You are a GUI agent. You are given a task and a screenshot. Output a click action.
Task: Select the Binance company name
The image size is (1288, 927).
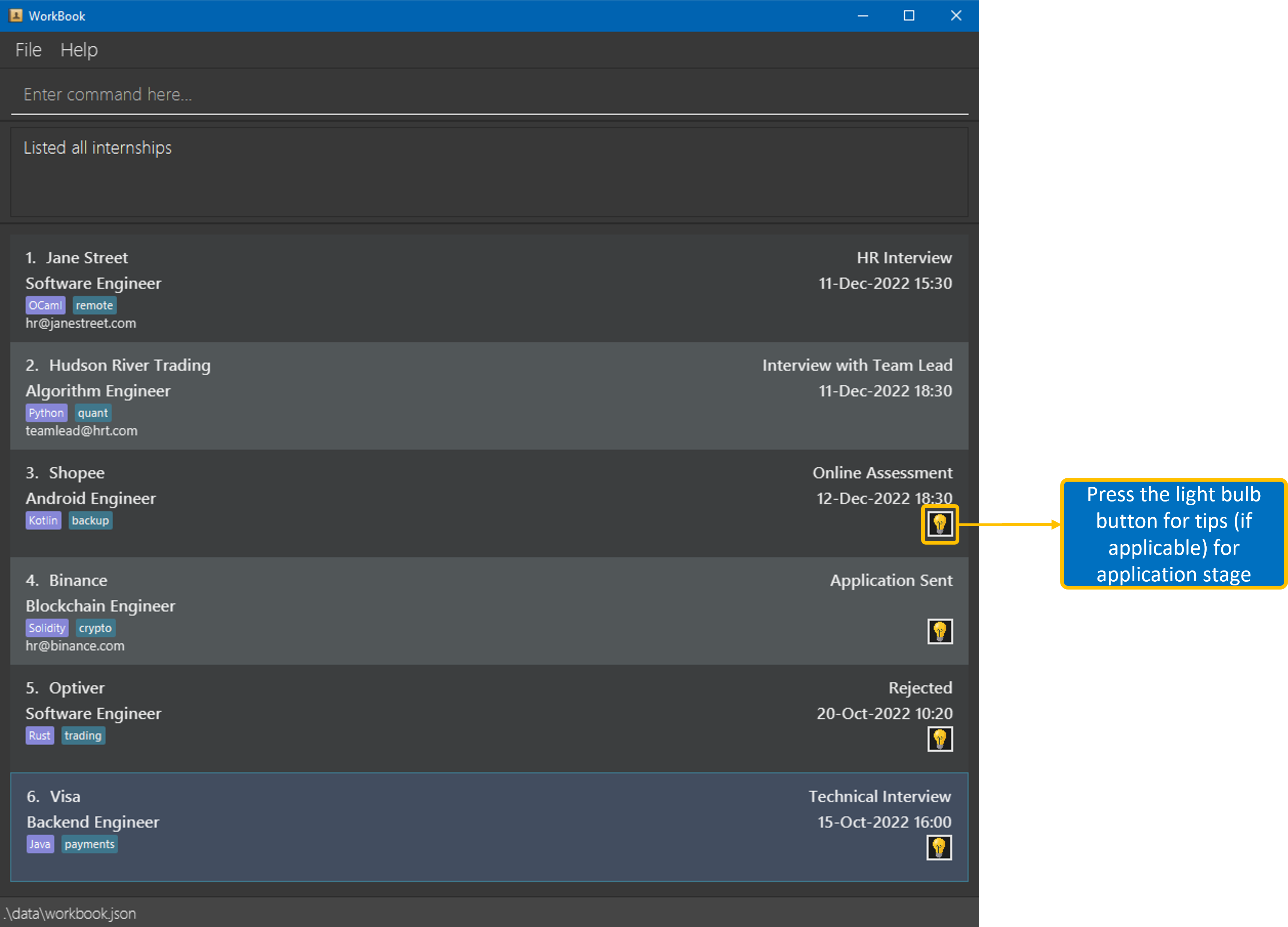pos(78,580)
